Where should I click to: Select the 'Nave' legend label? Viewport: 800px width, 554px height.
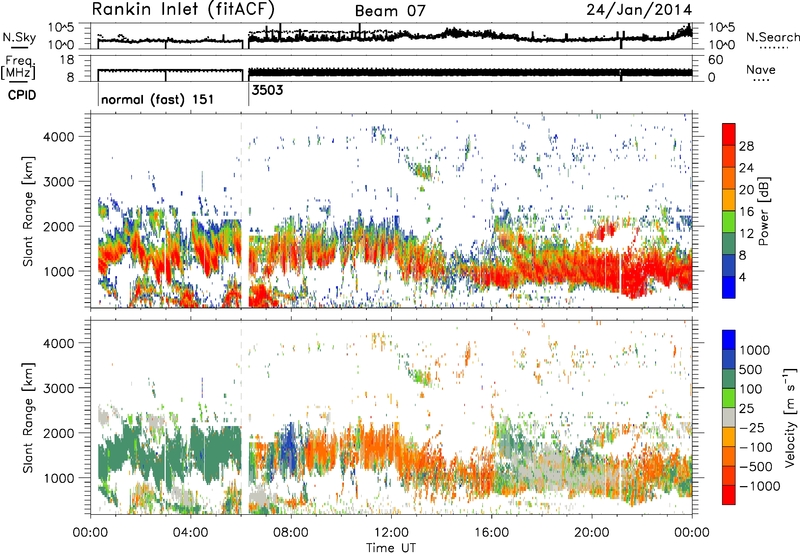click(761, 69)
